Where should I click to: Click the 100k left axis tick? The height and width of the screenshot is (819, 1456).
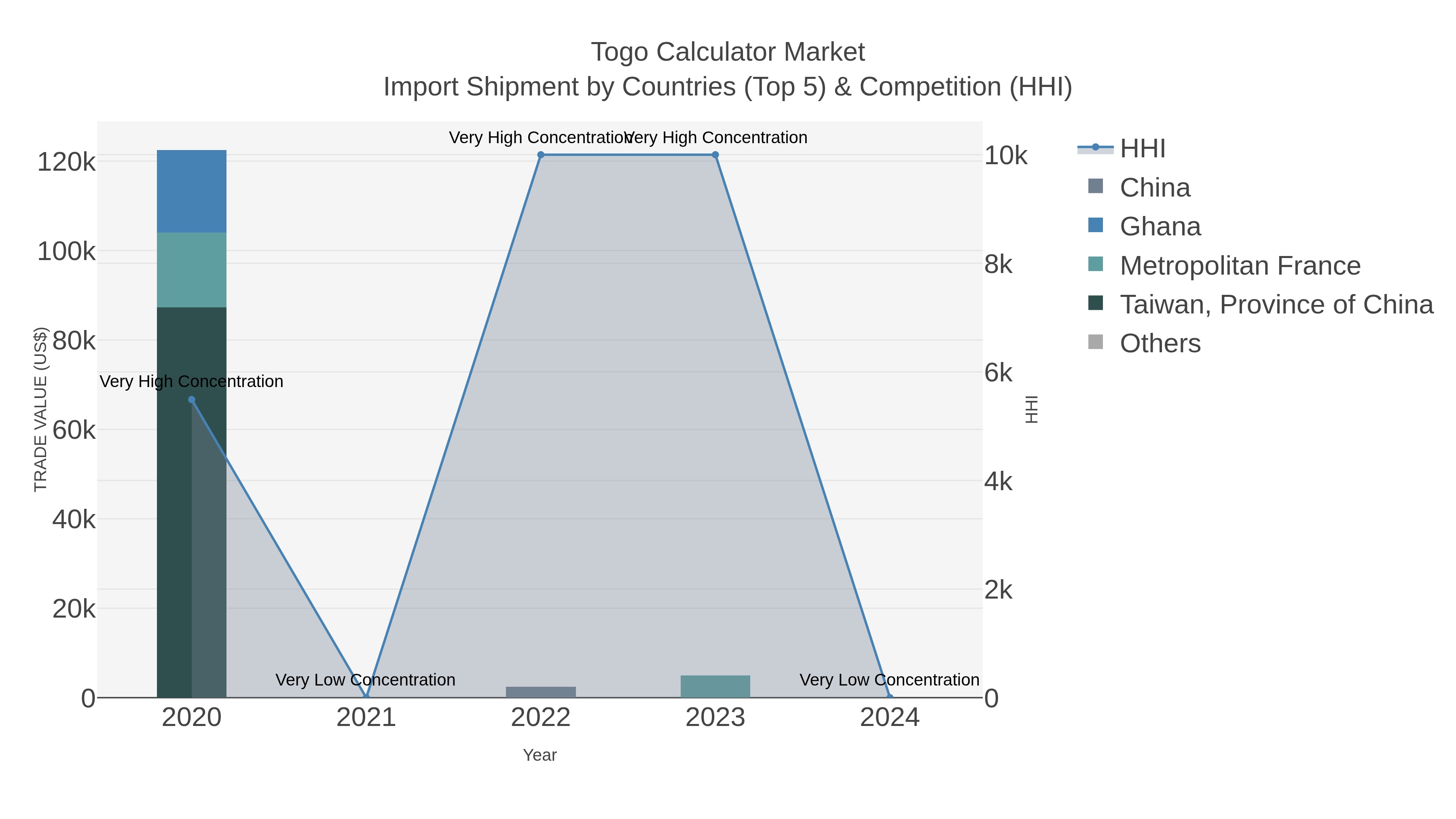[x=67, y=252]
